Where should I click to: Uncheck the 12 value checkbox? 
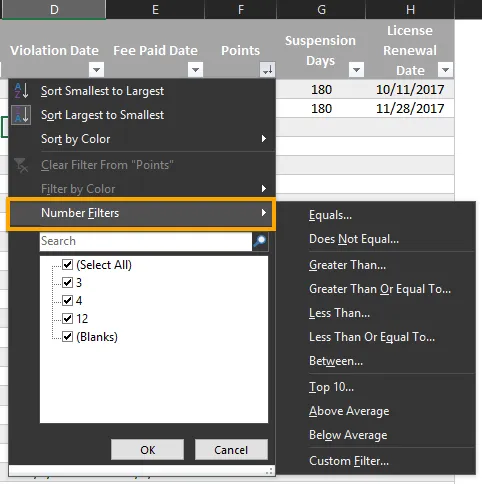coord(67,319)
